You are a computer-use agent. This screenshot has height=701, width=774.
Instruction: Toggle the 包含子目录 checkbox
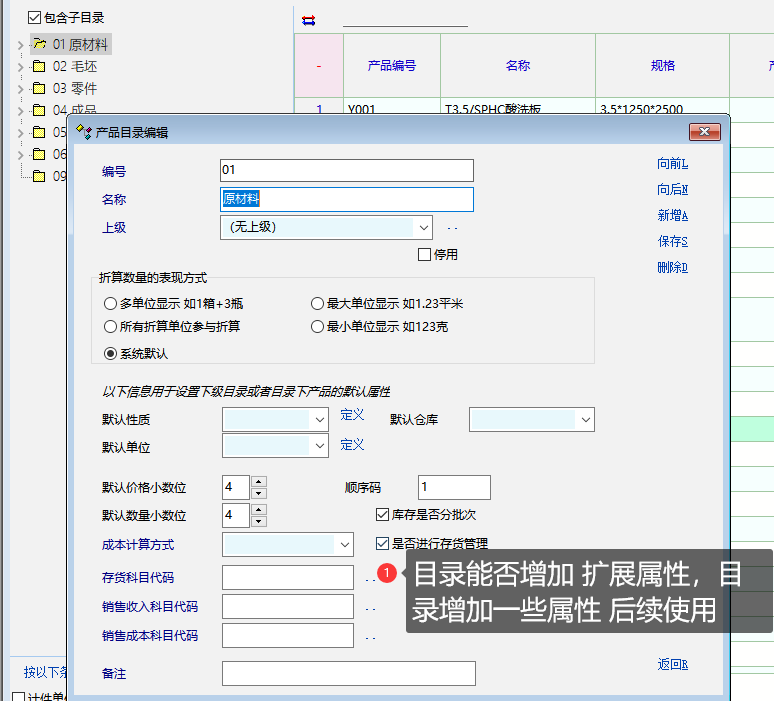[x=35, y=17]
